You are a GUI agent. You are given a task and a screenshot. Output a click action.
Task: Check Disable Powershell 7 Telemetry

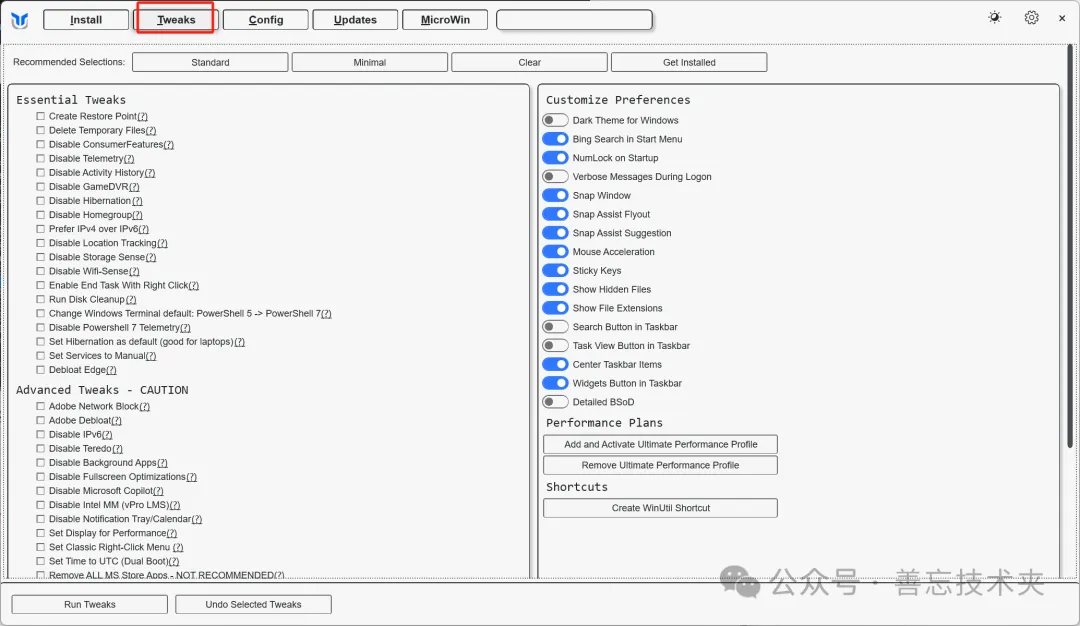pyautogui.click(x=41, y=328)
